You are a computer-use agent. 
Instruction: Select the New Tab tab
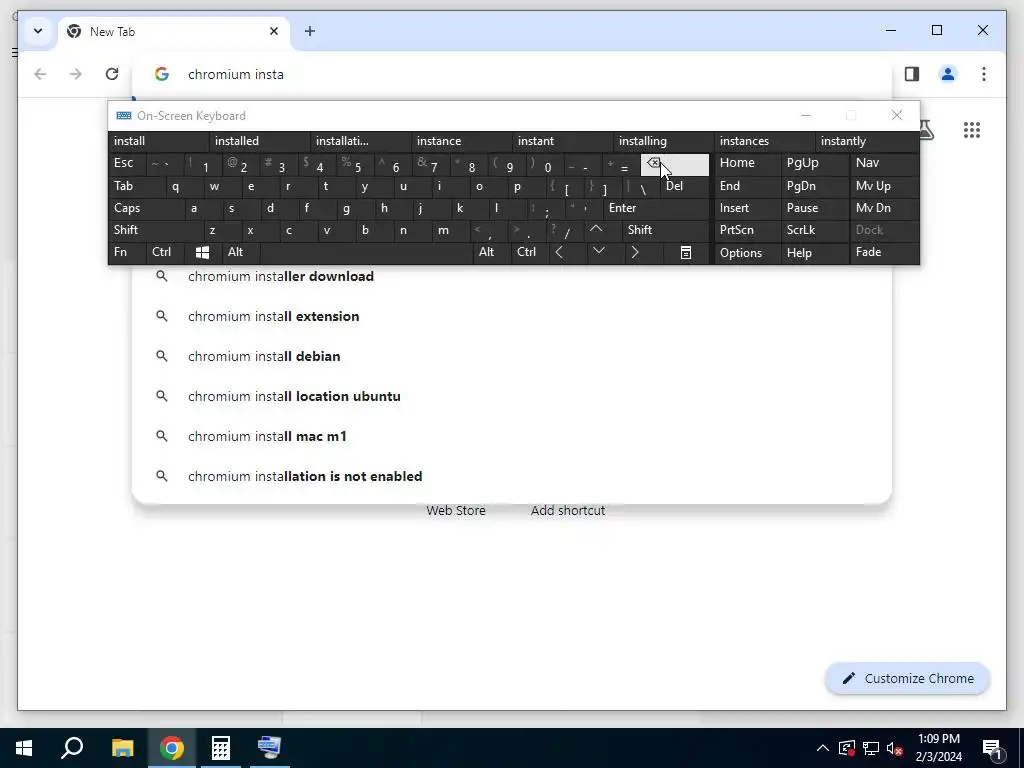coord(175,31)
